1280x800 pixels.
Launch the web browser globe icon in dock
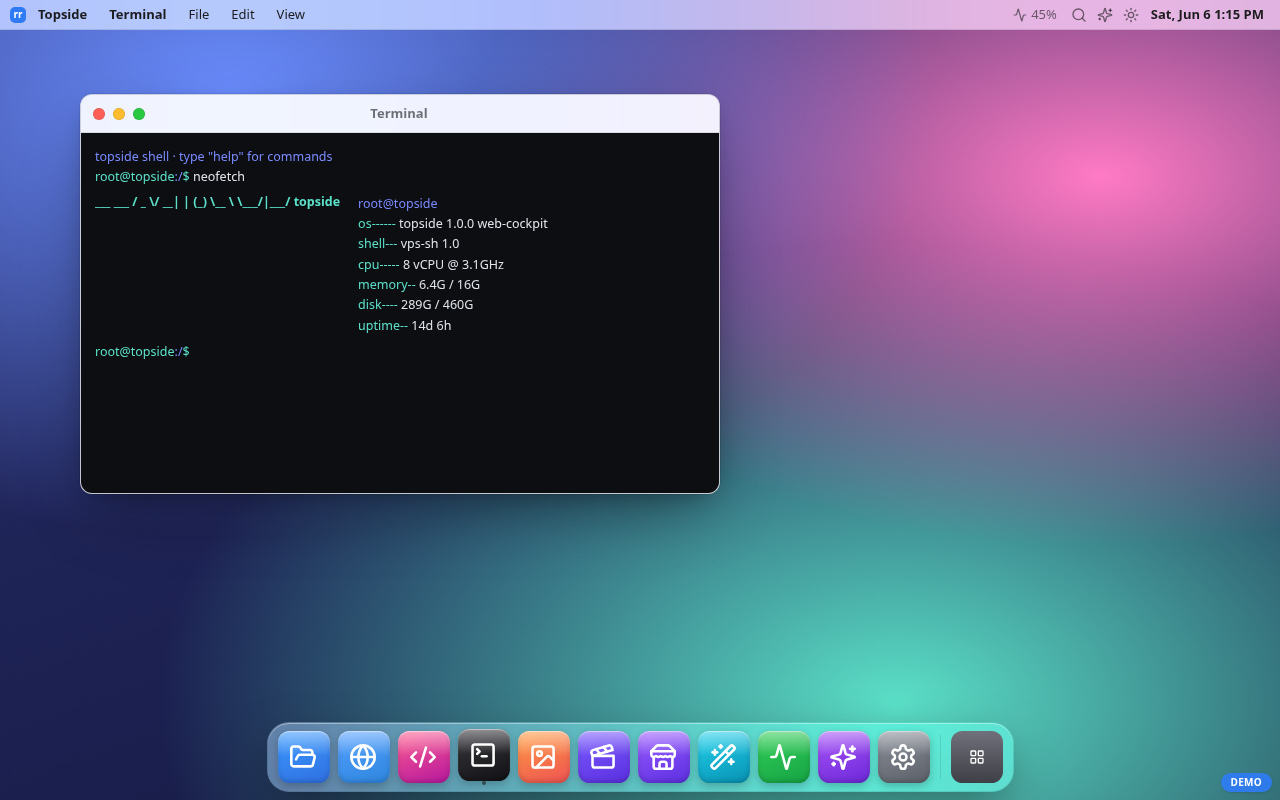click(364, 757)
